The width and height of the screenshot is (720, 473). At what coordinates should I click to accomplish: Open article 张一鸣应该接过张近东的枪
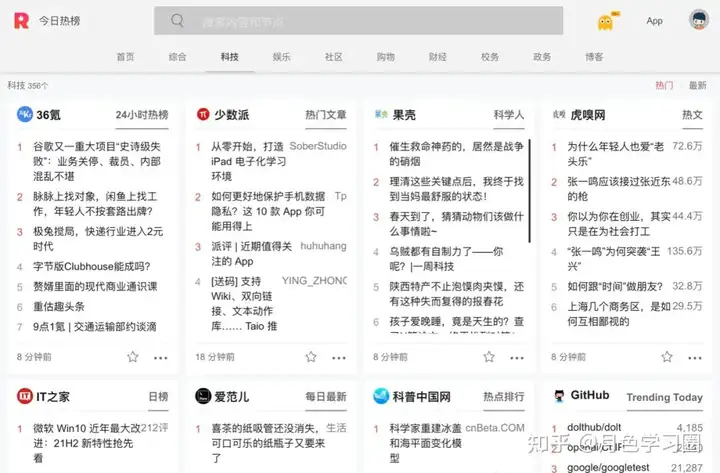click(x=619, y=189)
